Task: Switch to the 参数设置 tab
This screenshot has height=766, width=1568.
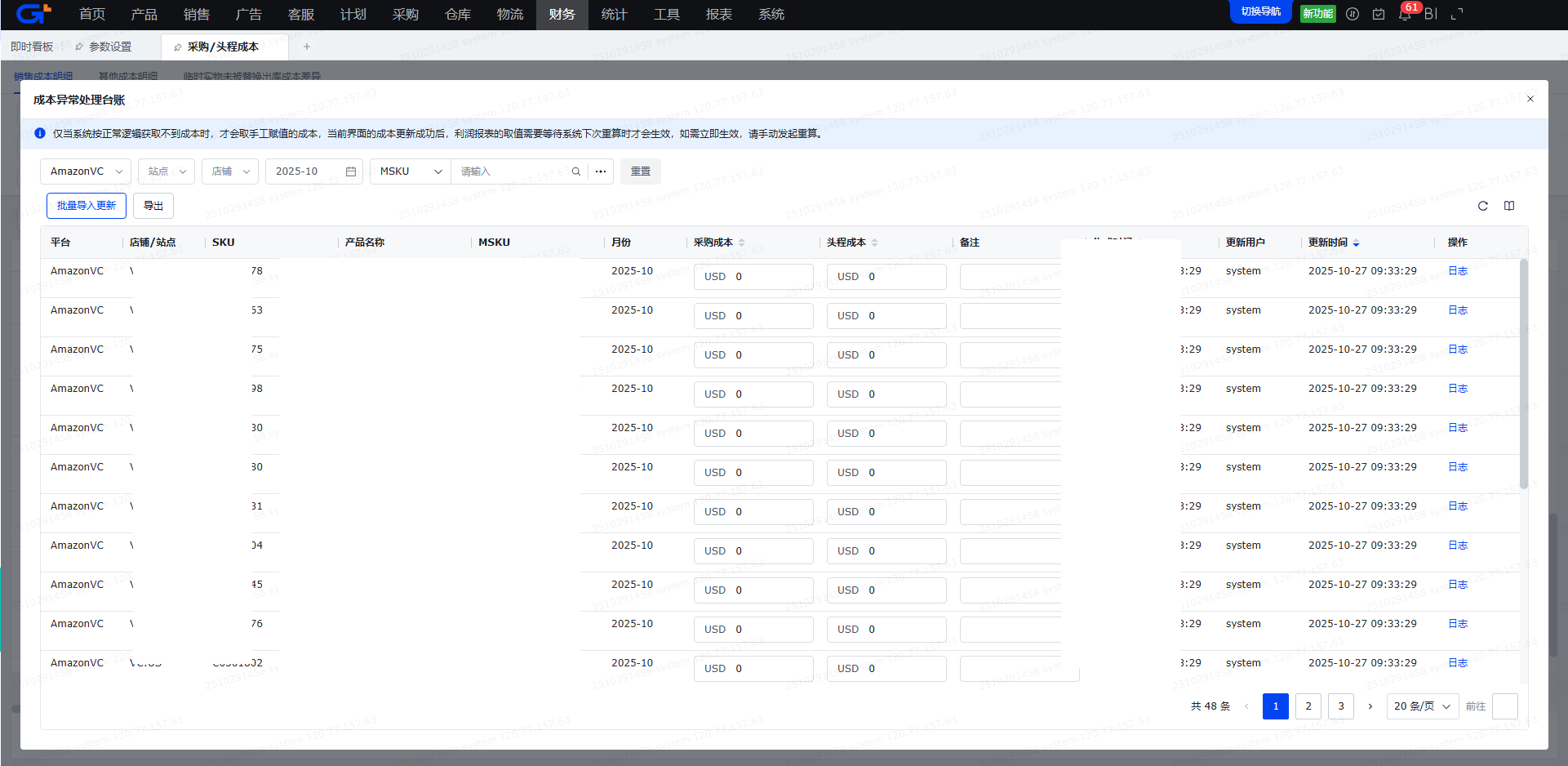Action: tap(109, 47)
